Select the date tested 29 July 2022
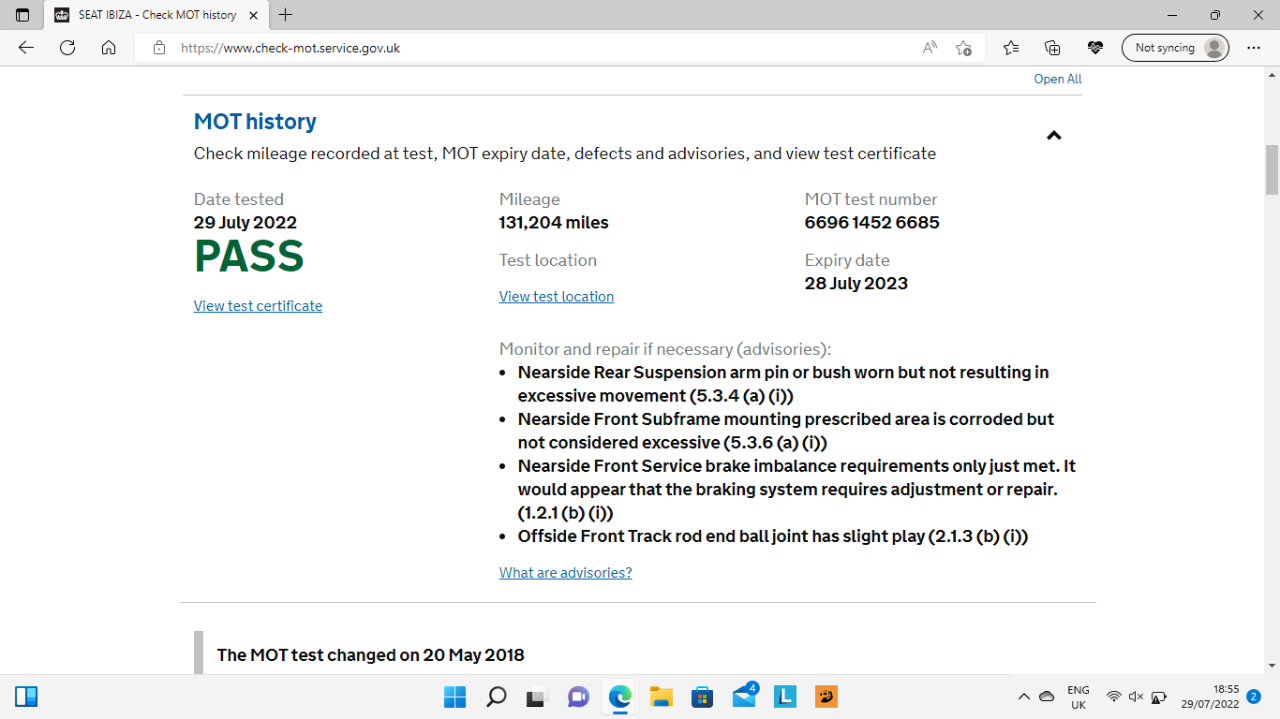Viewport: 1280px width, 719px height. pos(245,223)
